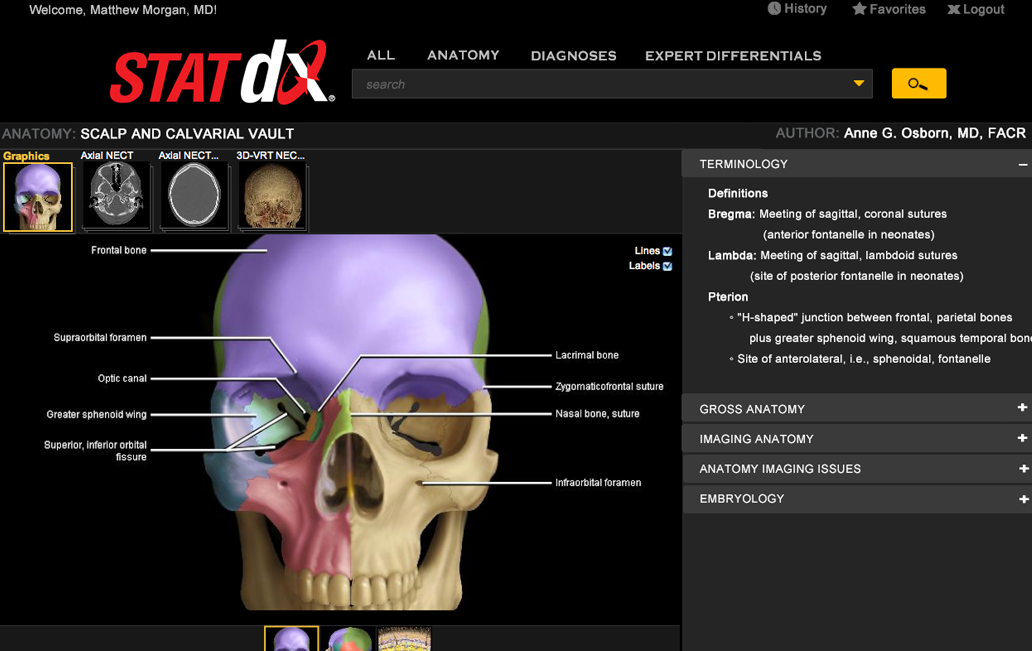Expand the Embryology section
Image resolution: width=1032 pixels, height=651 pixels.
coord(1022,498)
